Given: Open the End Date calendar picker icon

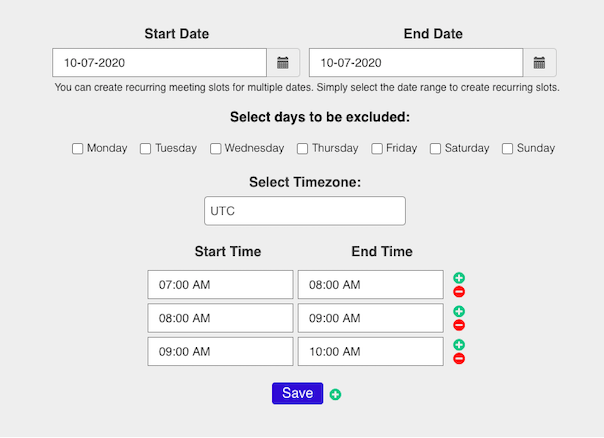Looking at the screenshot, I should [x=539, y=62].
